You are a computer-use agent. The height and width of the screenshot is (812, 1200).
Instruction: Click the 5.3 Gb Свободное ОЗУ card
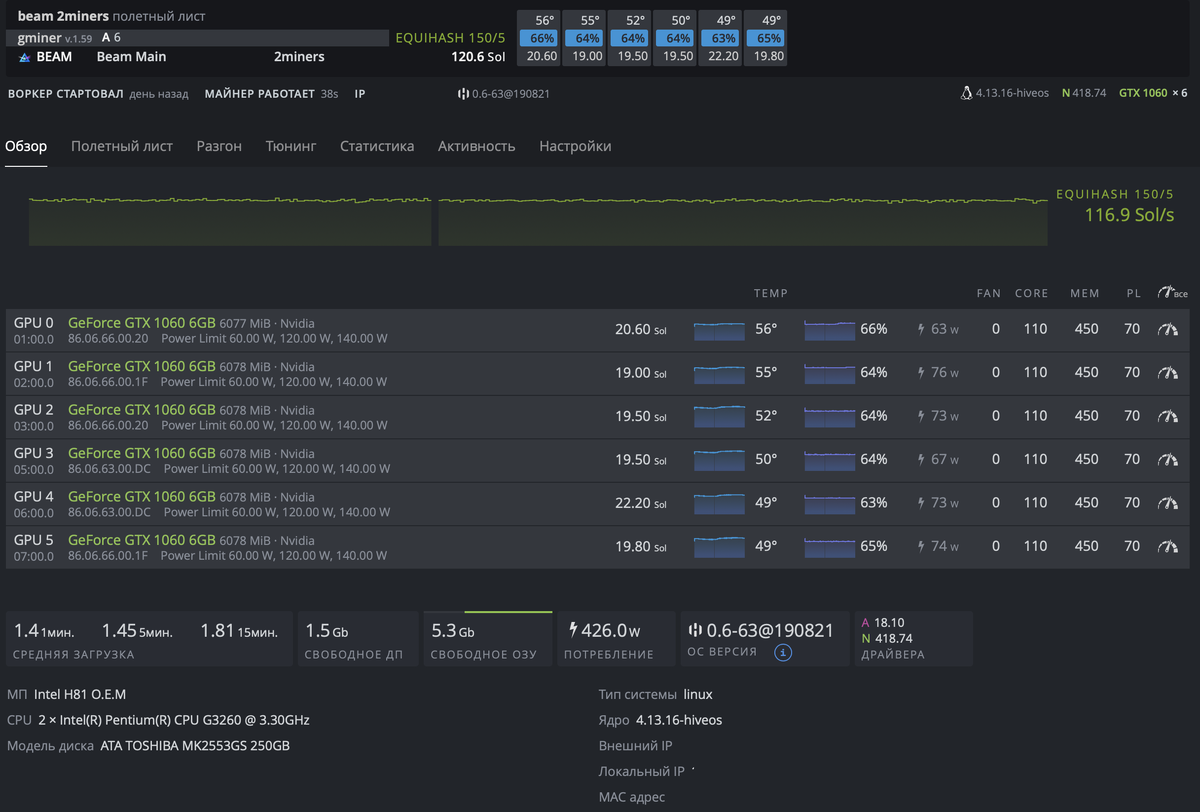[488, 639]
